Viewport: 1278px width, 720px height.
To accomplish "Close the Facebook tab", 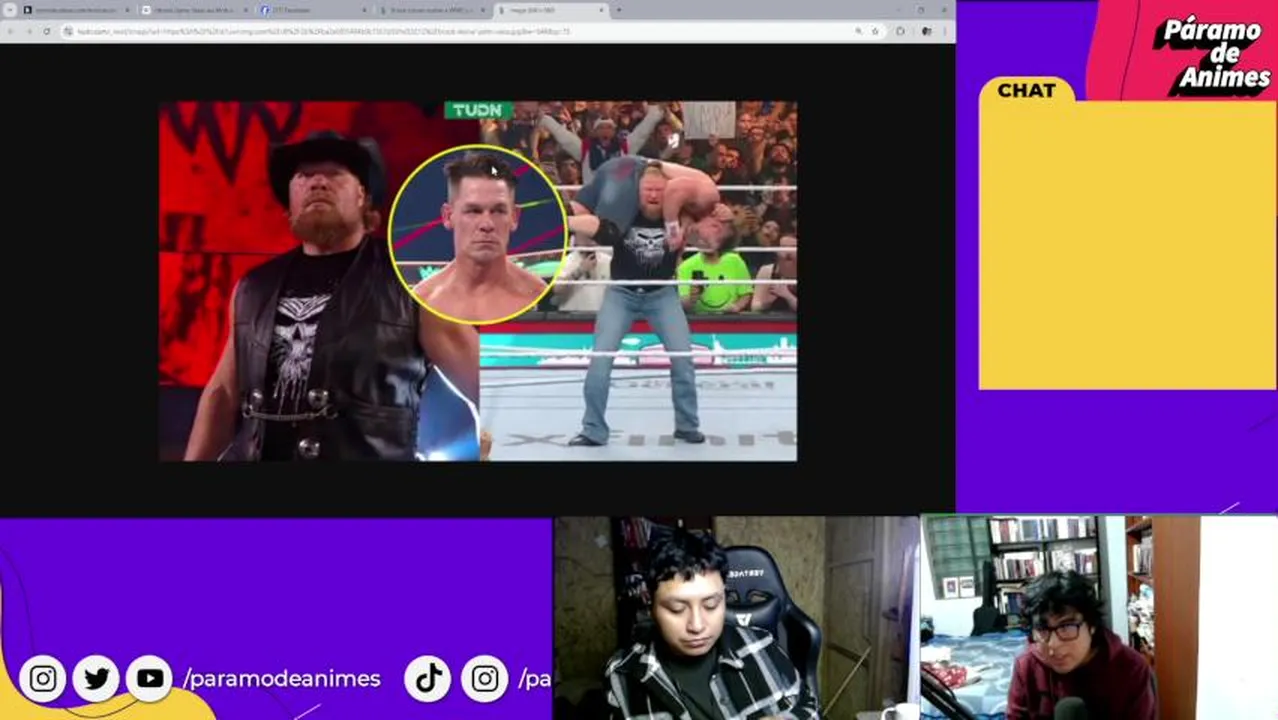I will tap(364, 10).
